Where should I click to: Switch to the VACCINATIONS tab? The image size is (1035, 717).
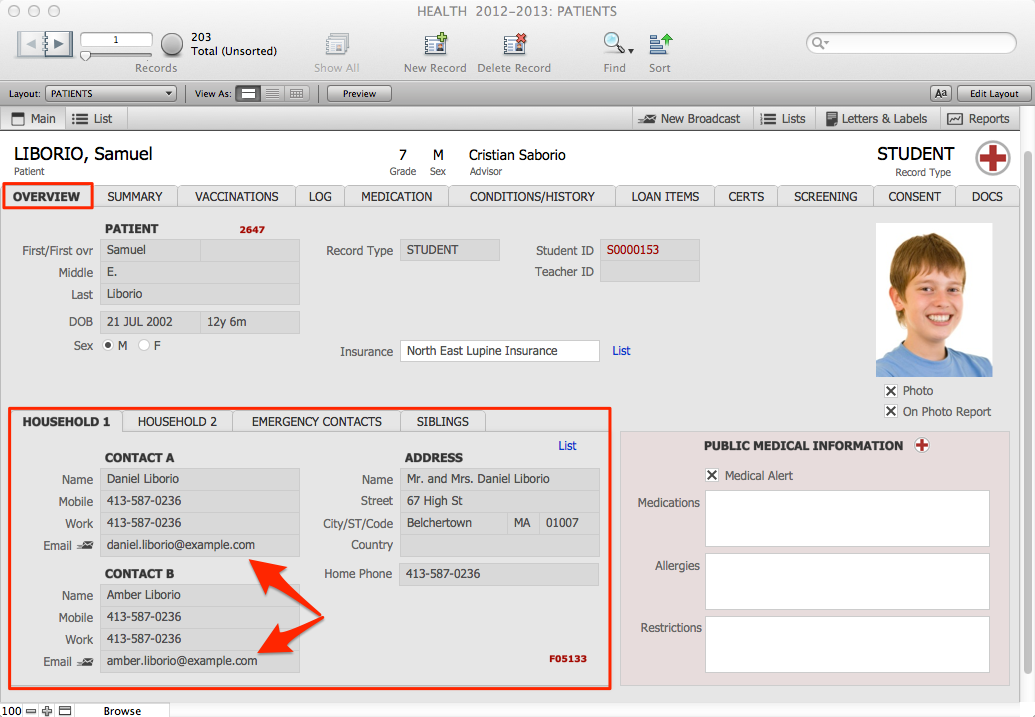[236, 197]
